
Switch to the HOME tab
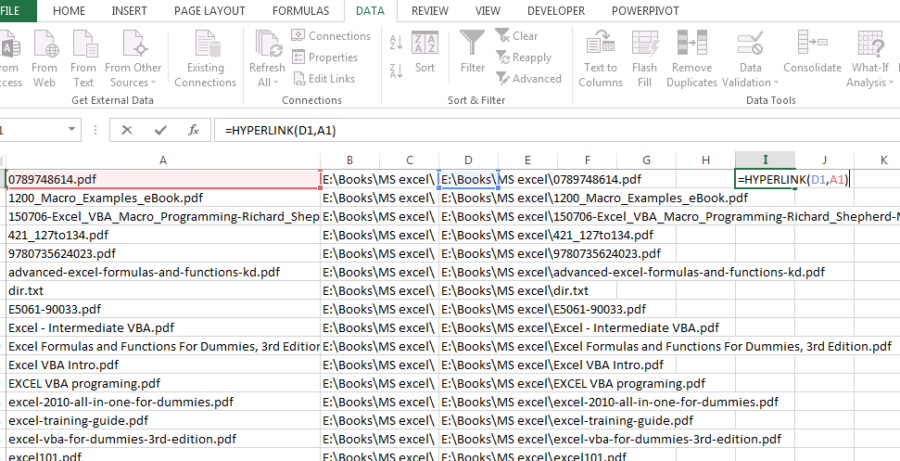pos(68,11)
